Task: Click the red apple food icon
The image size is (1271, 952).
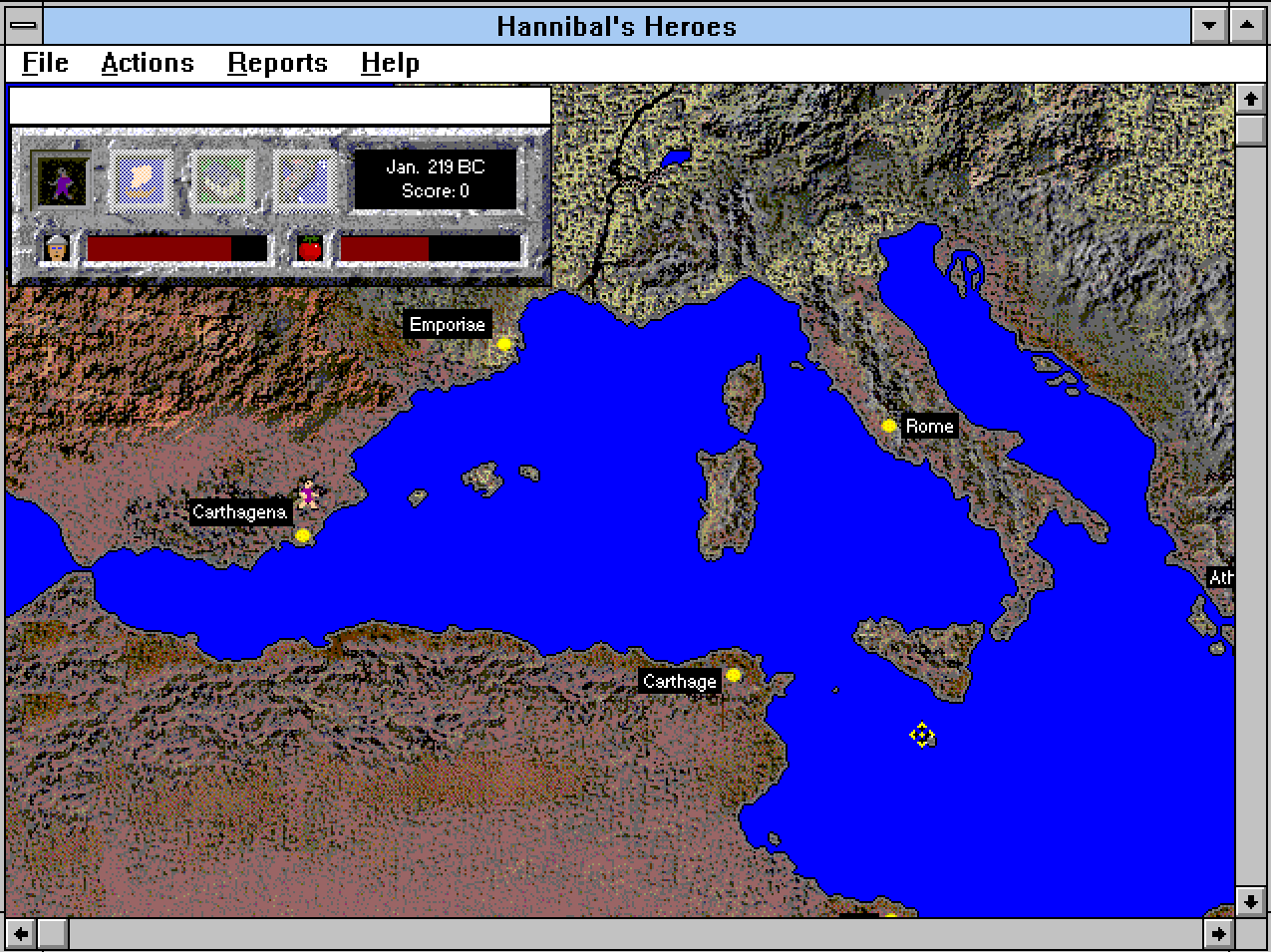Action: coord(310,248)
